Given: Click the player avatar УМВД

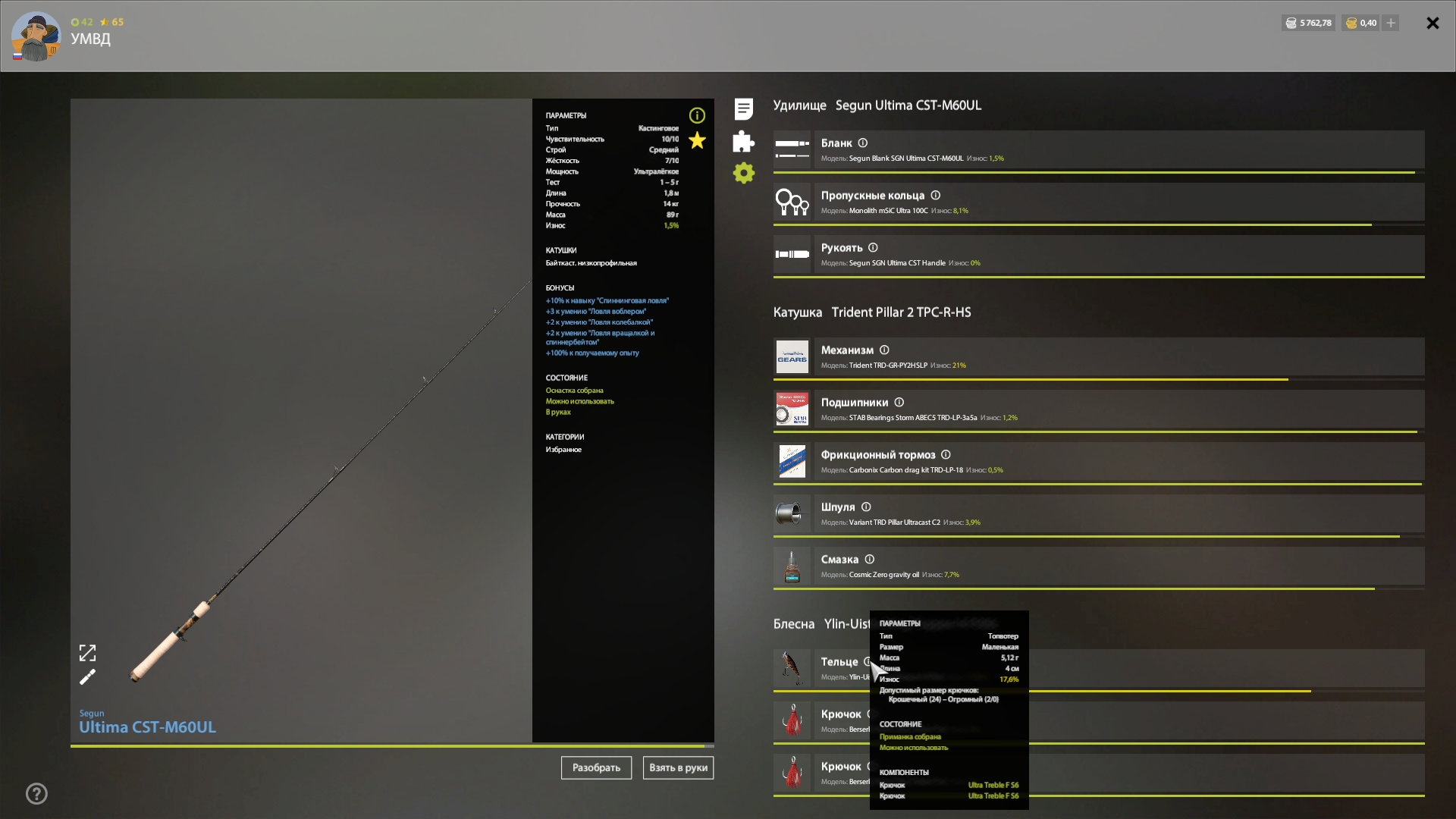Looking at the screenshot, I should point(36,36).
